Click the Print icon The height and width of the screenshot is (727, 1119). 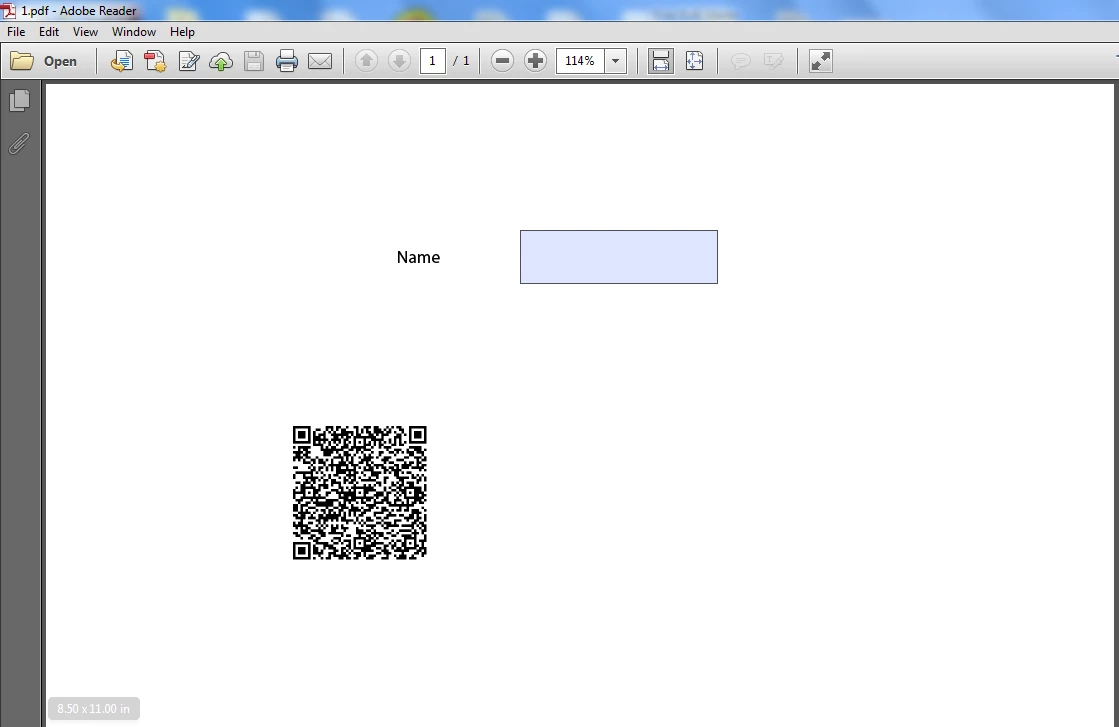point(287,61)
